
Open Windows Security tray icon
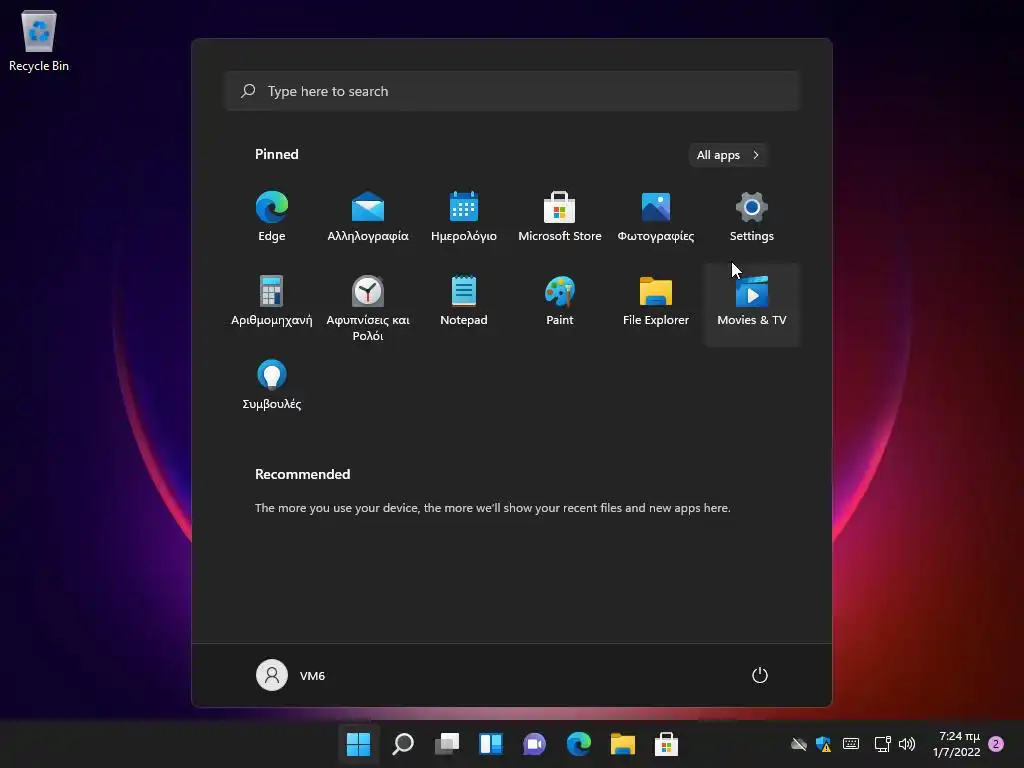point(824,744)
